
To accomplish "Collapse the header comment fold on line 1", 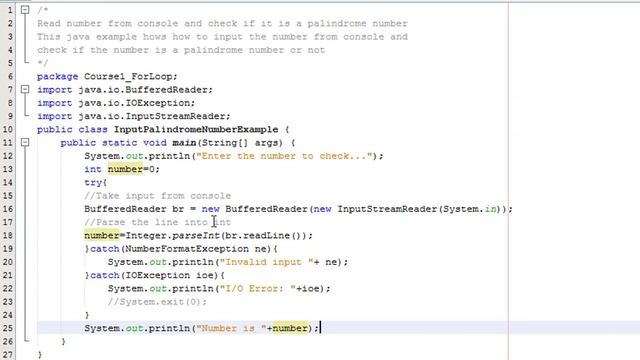I will [x=25, y=9].
